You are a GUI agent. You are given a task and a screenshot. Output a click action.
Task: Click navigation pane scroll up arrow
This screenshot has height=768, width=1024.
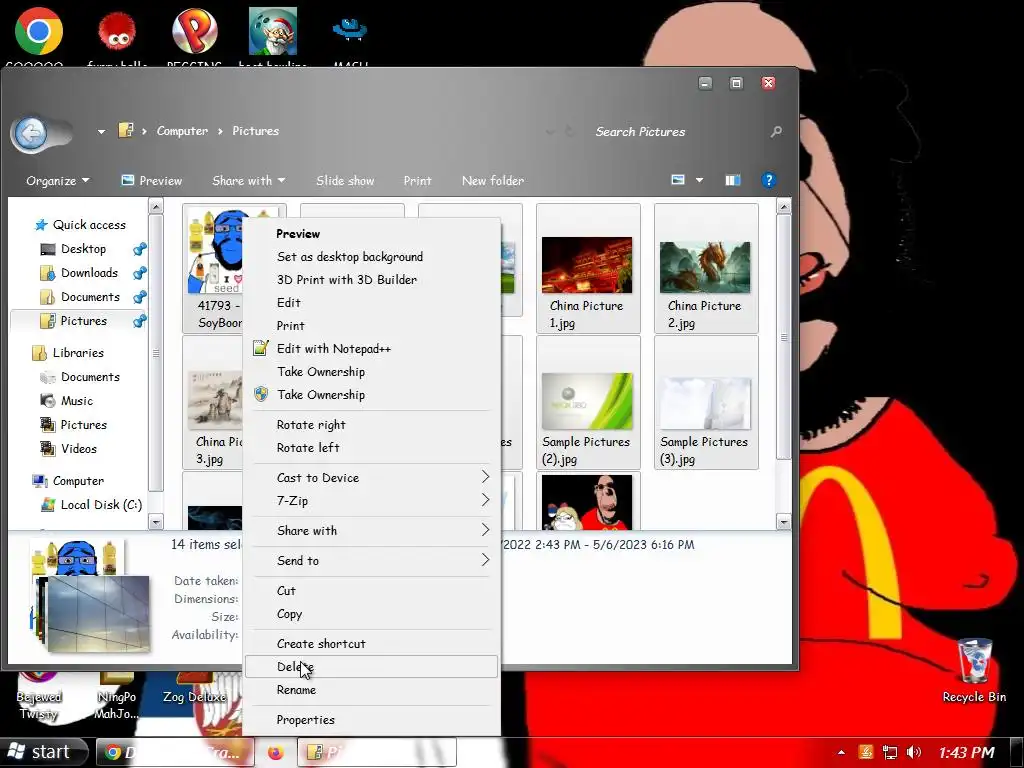tap(156, 207)
